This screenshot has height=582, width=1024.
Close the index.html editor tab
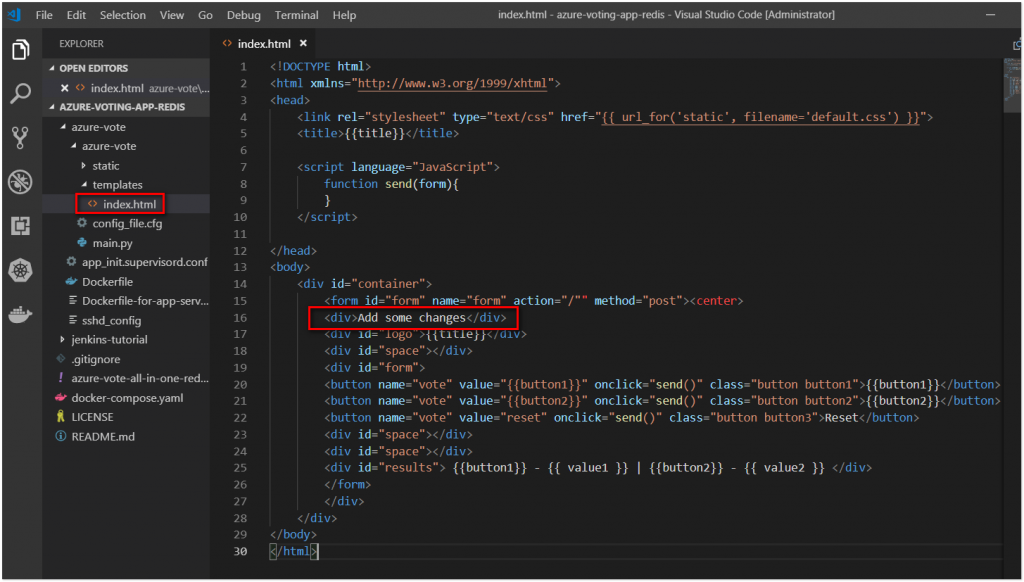tap(303, 43)
